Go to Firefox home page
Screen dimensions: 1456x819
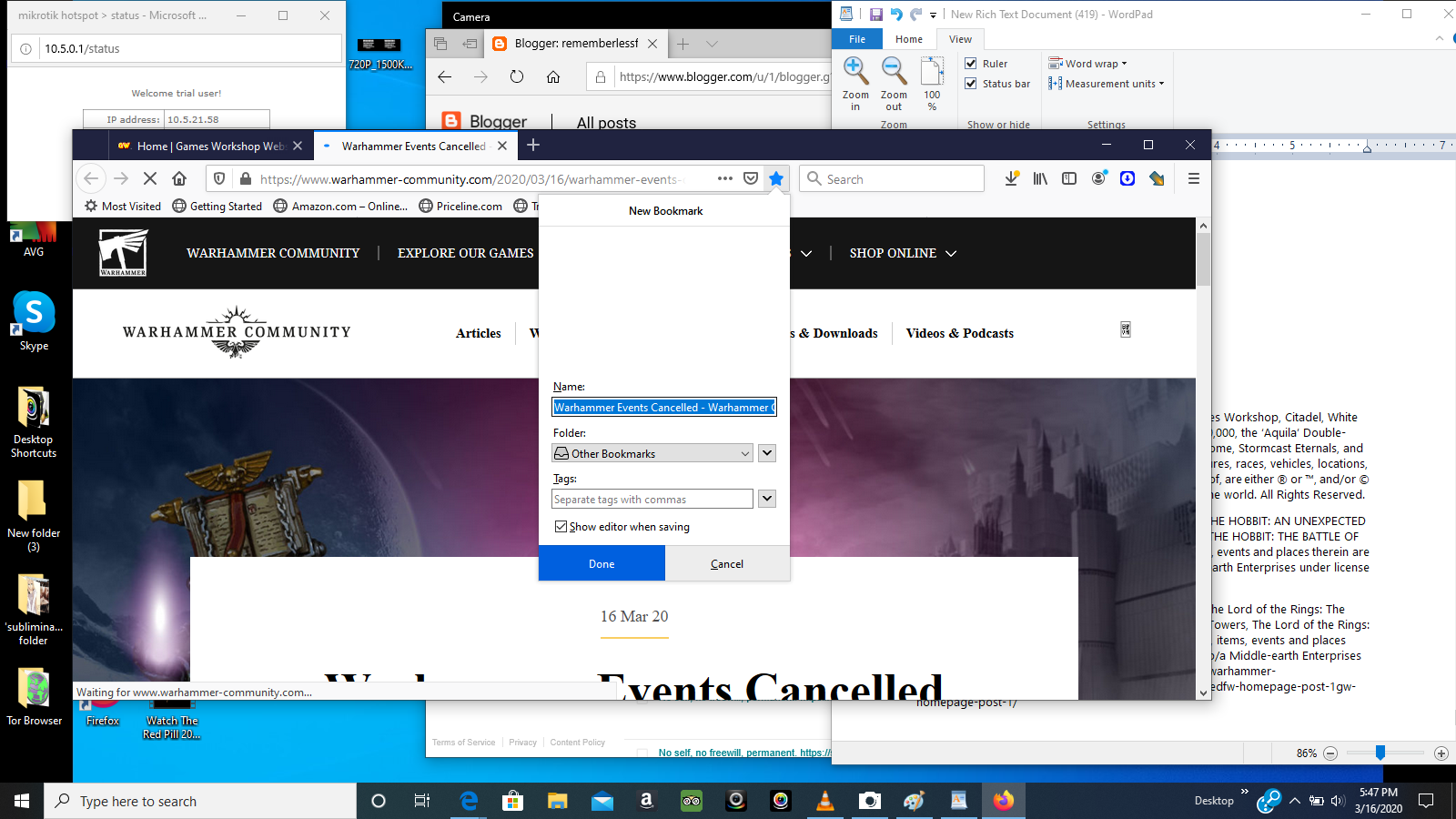pyautogui.click(x=179, y=179)
